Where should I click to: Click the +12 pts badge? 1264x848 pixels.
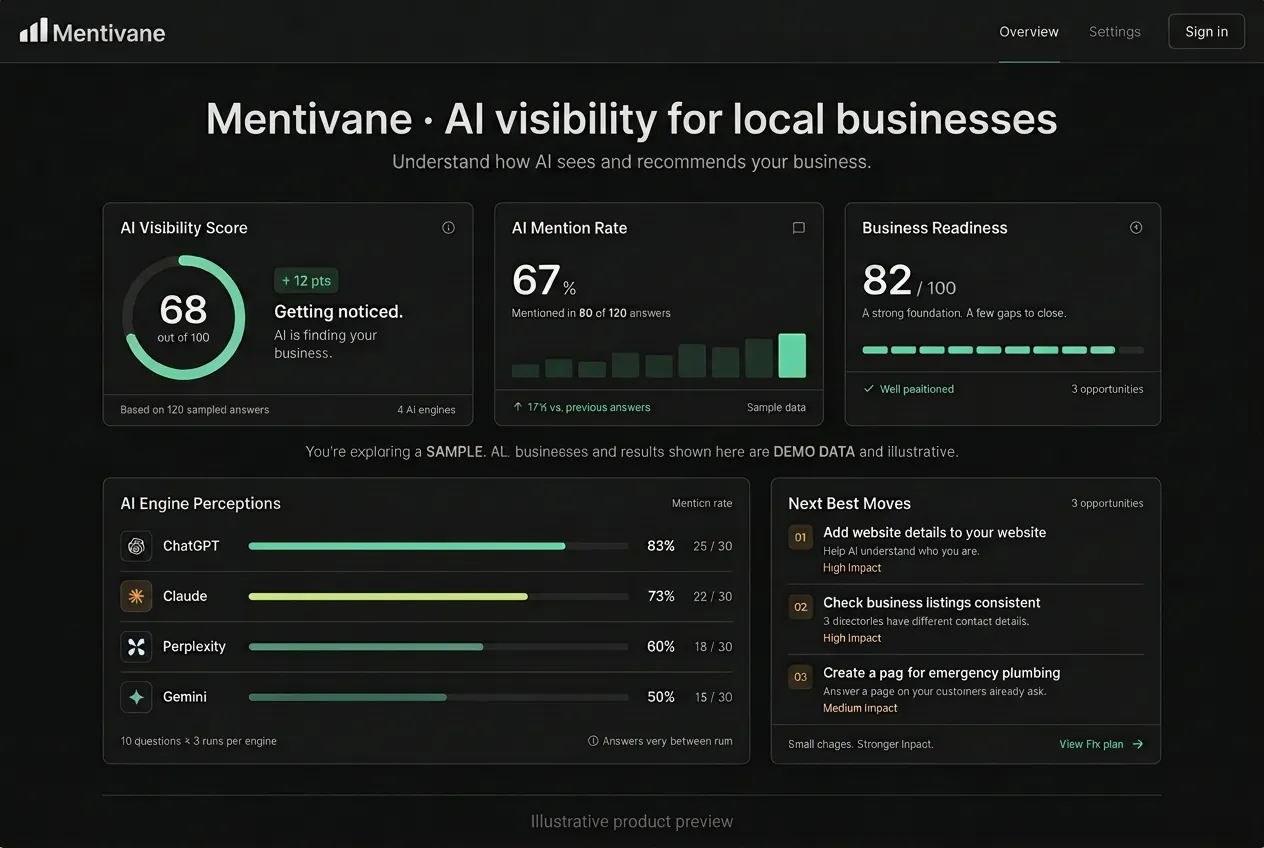pyautogui.click(x=306, y=281)
